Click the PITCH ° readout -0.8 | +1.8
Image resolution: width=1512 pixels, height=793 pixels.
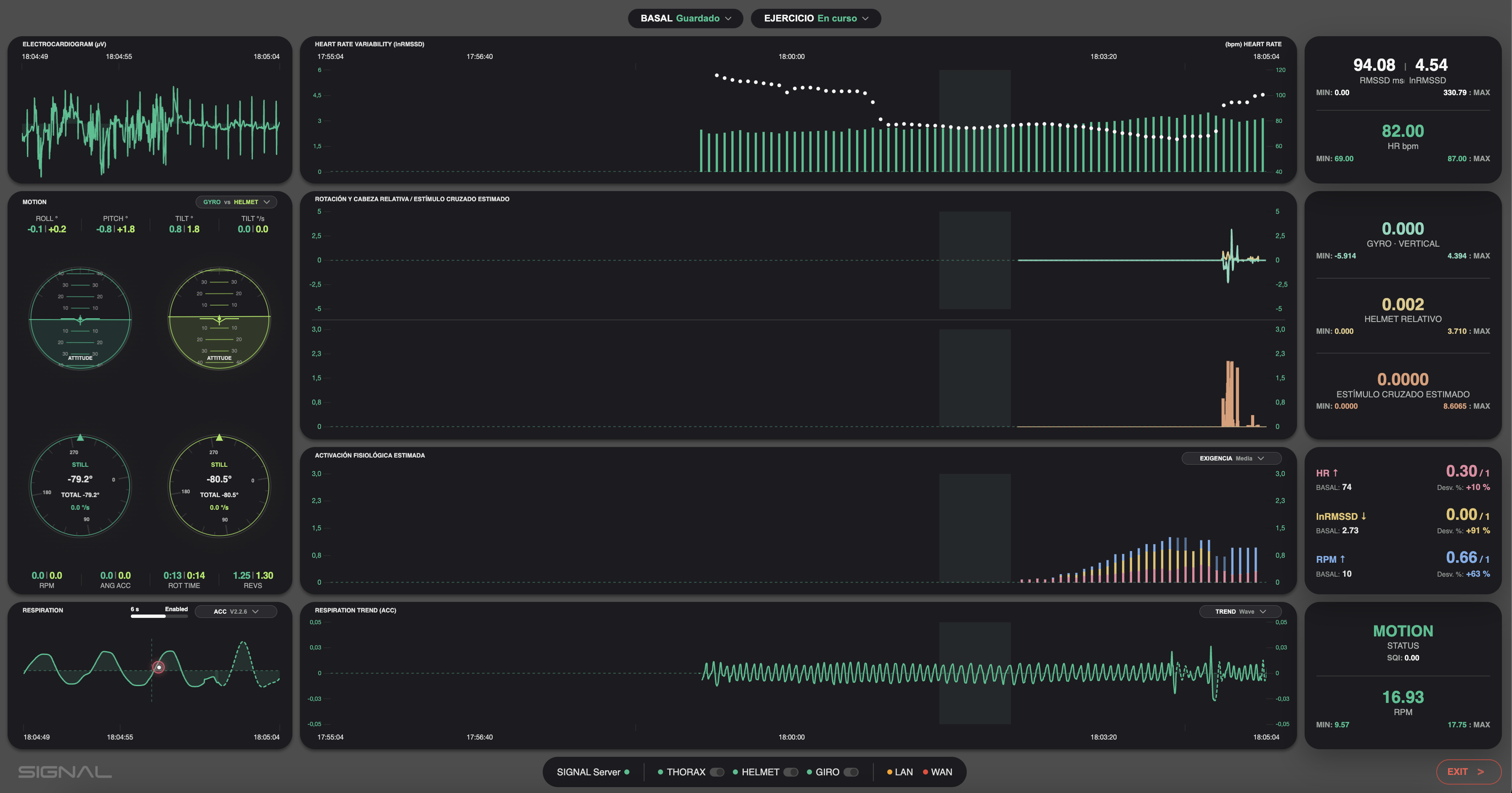(116, 229)
